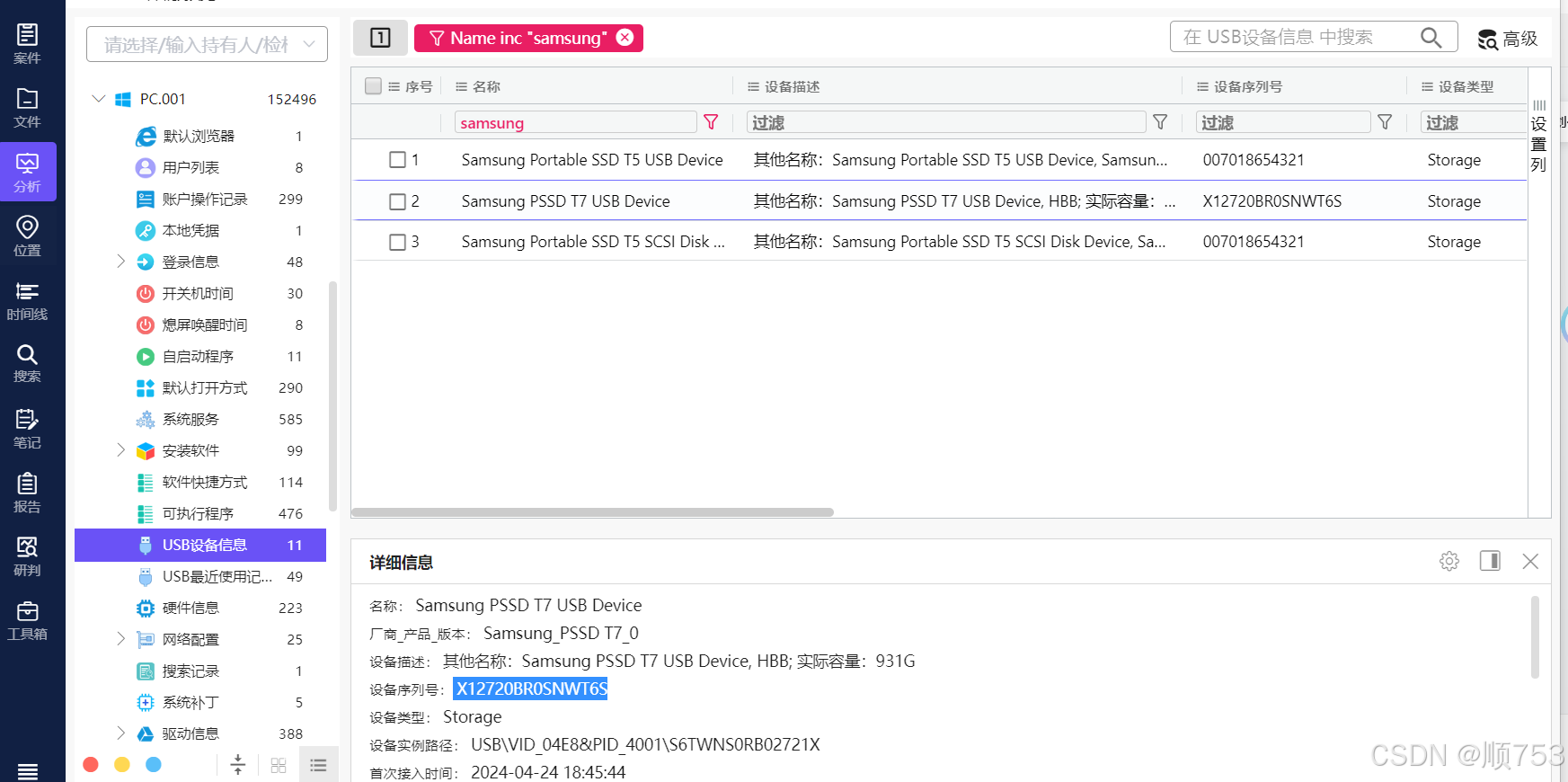Screen dimensions: 1568x782
Task: Toggle detail panel split layout icon
Action: click(1490, 561)
